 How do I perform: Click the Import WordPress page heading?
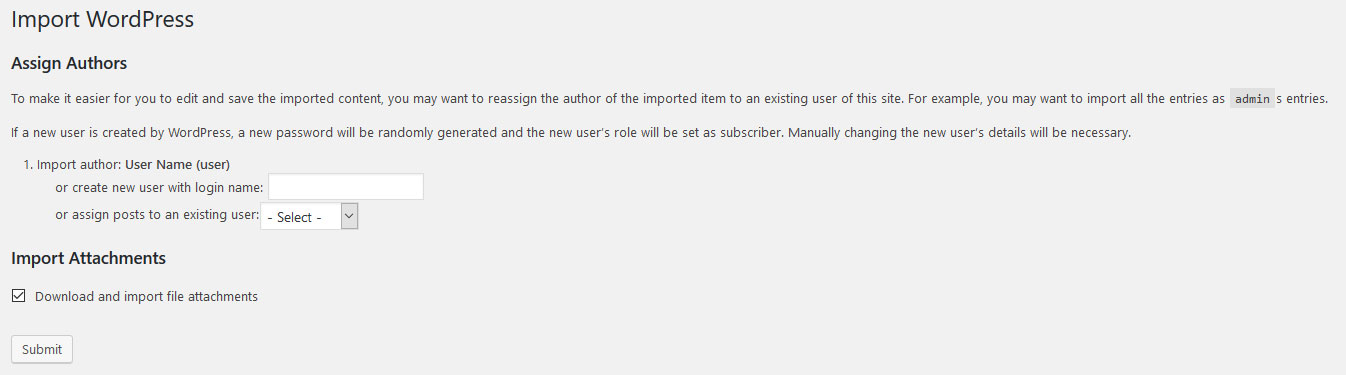pos(102,19)
